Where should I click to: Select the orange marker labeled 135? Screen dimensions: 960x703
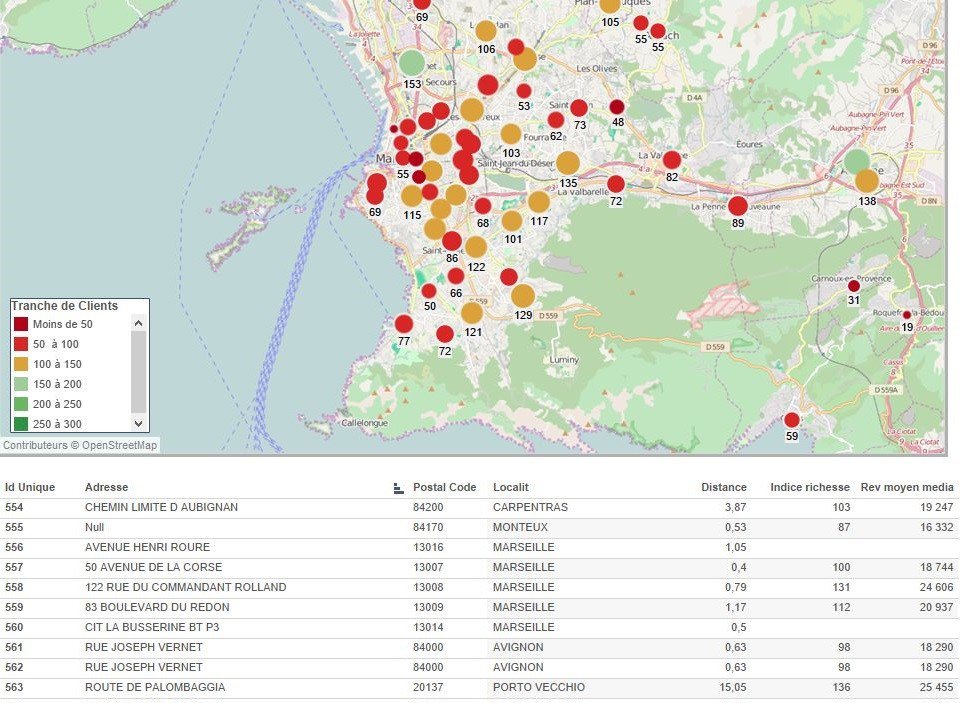(568, 162)
